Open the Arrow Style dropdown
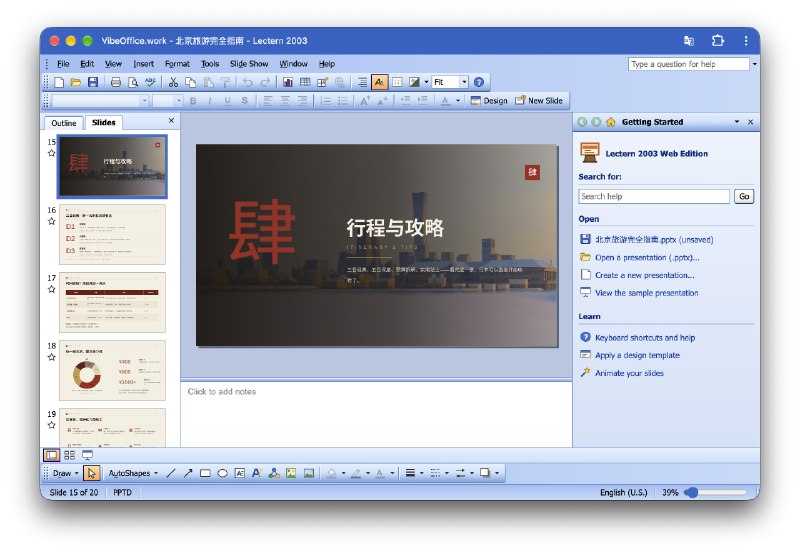800x553 pixels. tap(464, 473)
